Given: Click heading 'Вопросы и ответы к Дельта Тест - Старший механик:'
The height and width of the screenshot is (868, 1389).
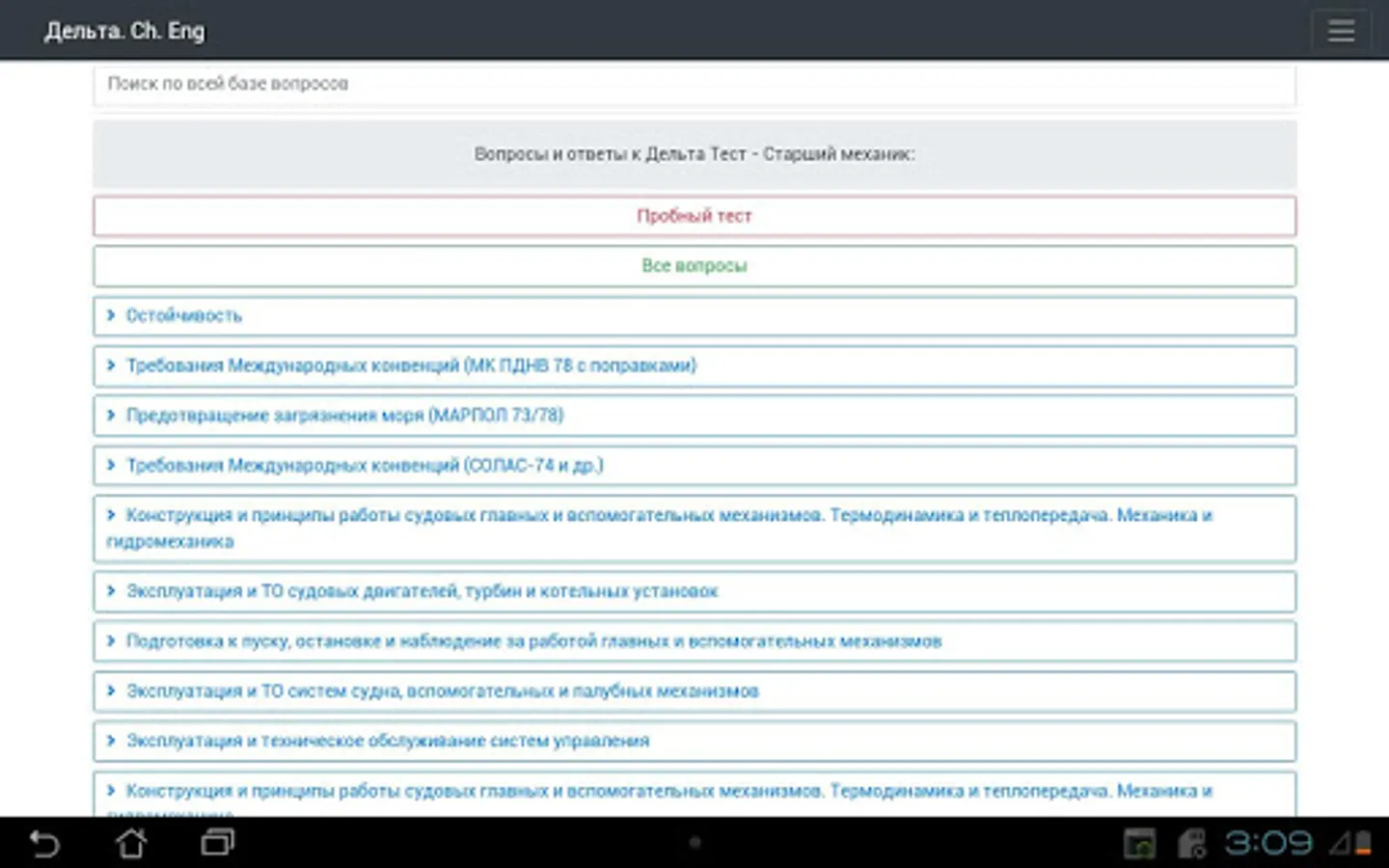Looking at the screenshot, I should (x=694, y=154).
